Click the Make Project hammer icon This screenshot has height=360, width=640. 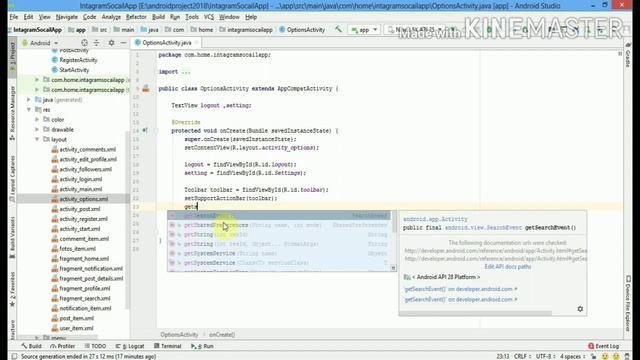point(338,29)
